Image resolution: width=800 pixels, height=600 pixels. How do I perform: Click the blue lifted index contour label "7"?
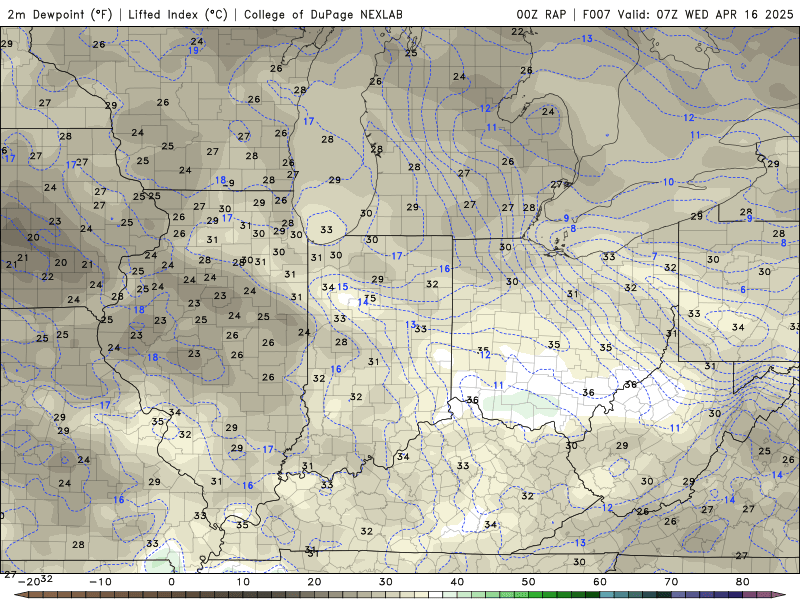655,256
